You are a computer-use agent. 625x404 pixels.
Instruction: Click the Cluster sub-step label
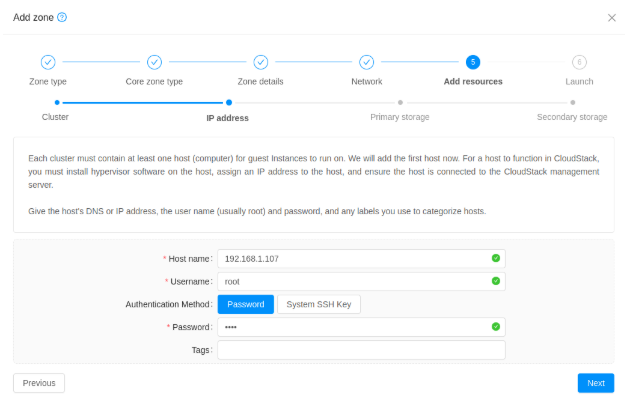(55, 117)
